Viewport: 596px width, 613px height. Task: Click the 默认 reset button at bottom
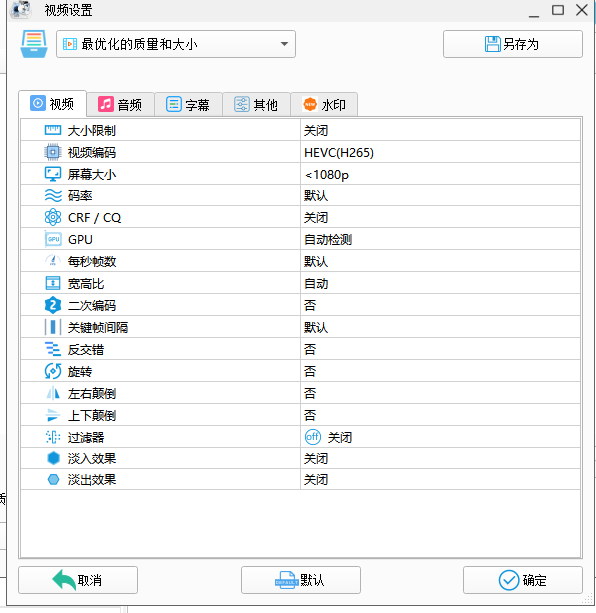pyautogui.click(x=301, y=580)
